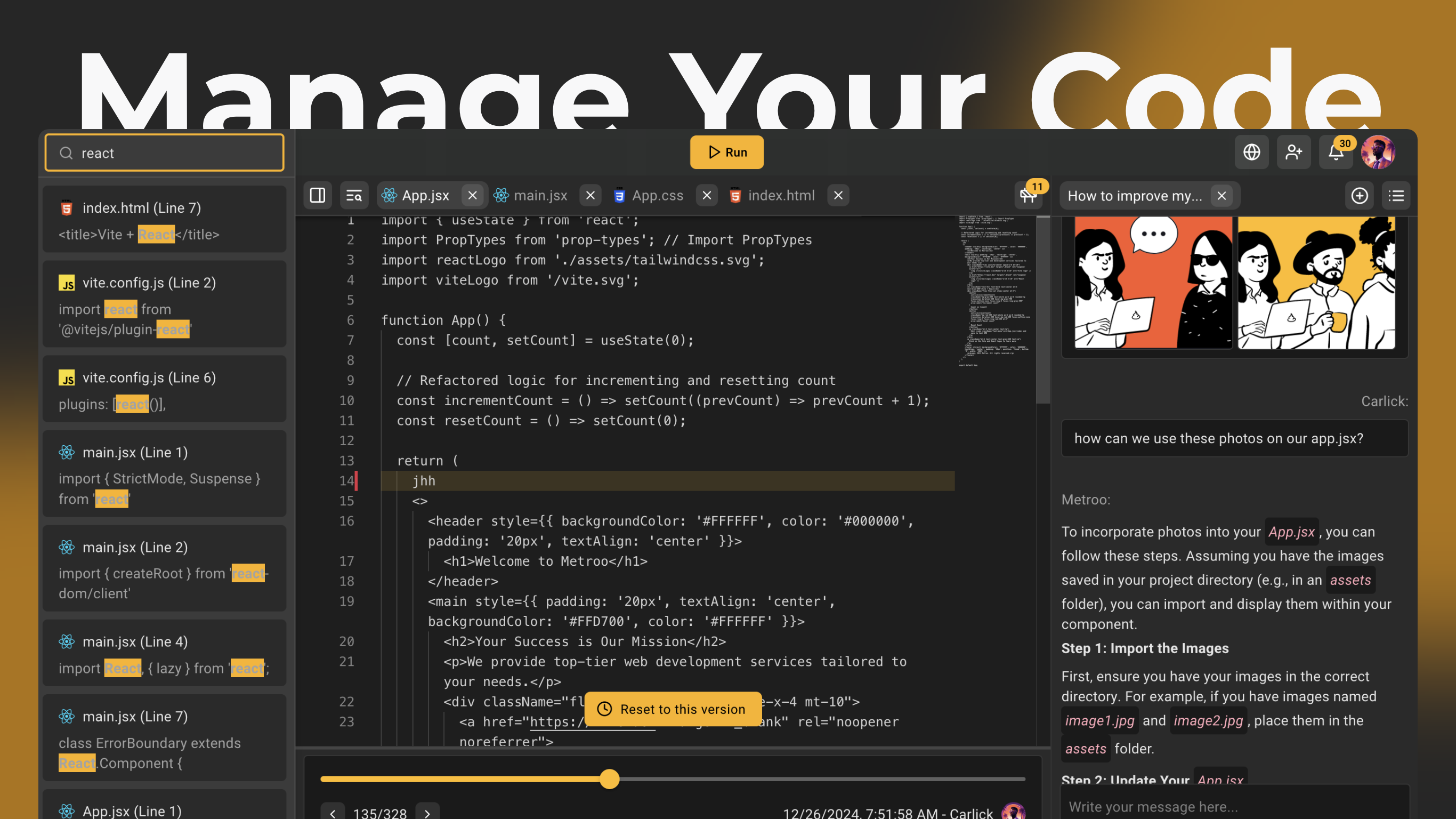Click the App.jsx code tag in Metroo reply
This screenshot has height=819, width=1456.
pyautogui.click(x=1291, y=532)
